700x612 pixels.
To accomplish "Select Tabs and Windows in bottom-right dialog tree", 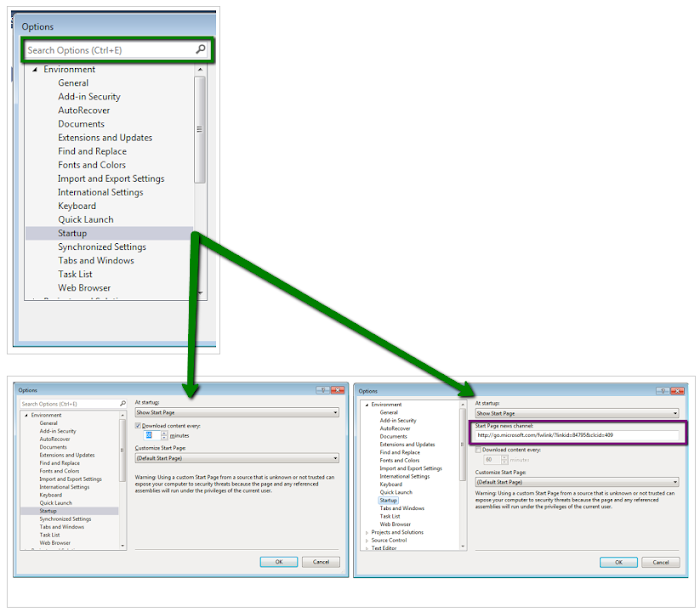I will click(402, 508).
